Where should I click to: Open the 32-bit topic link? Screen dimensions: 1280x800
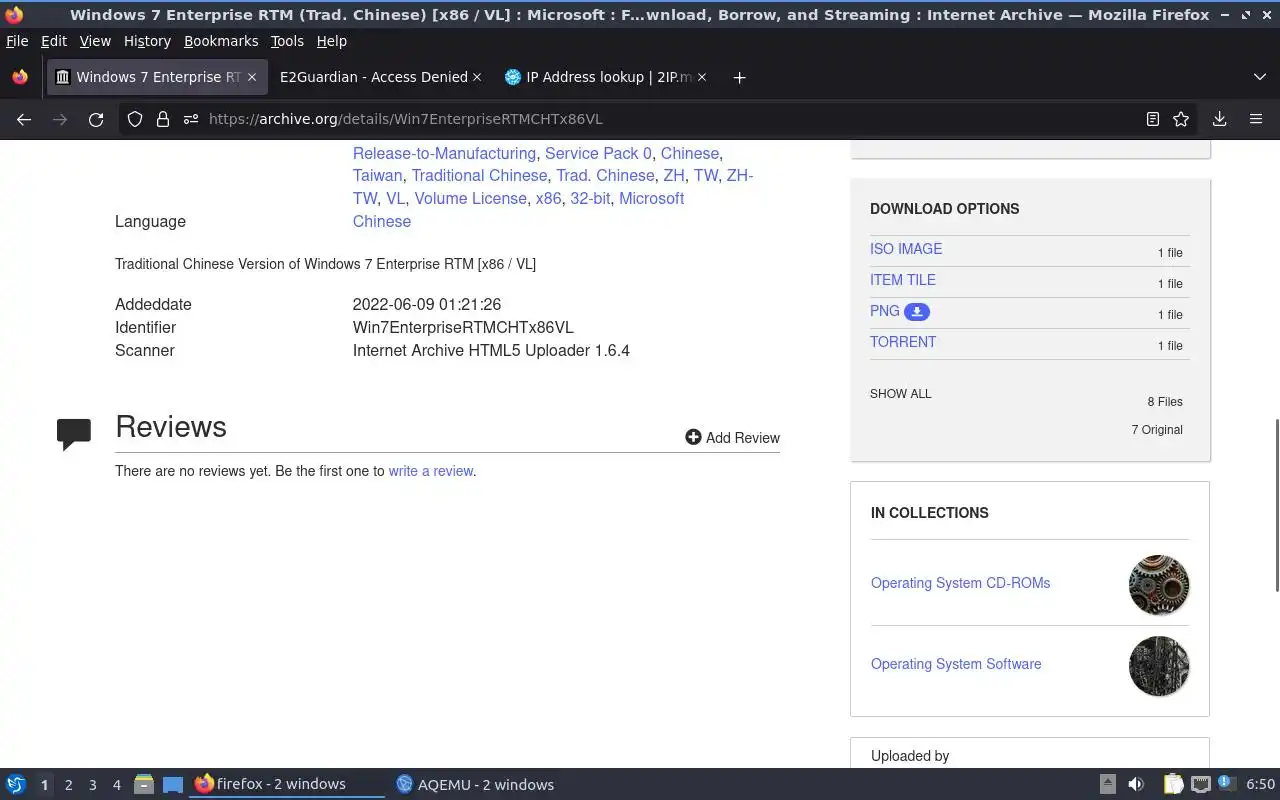(x=590, y=199)
